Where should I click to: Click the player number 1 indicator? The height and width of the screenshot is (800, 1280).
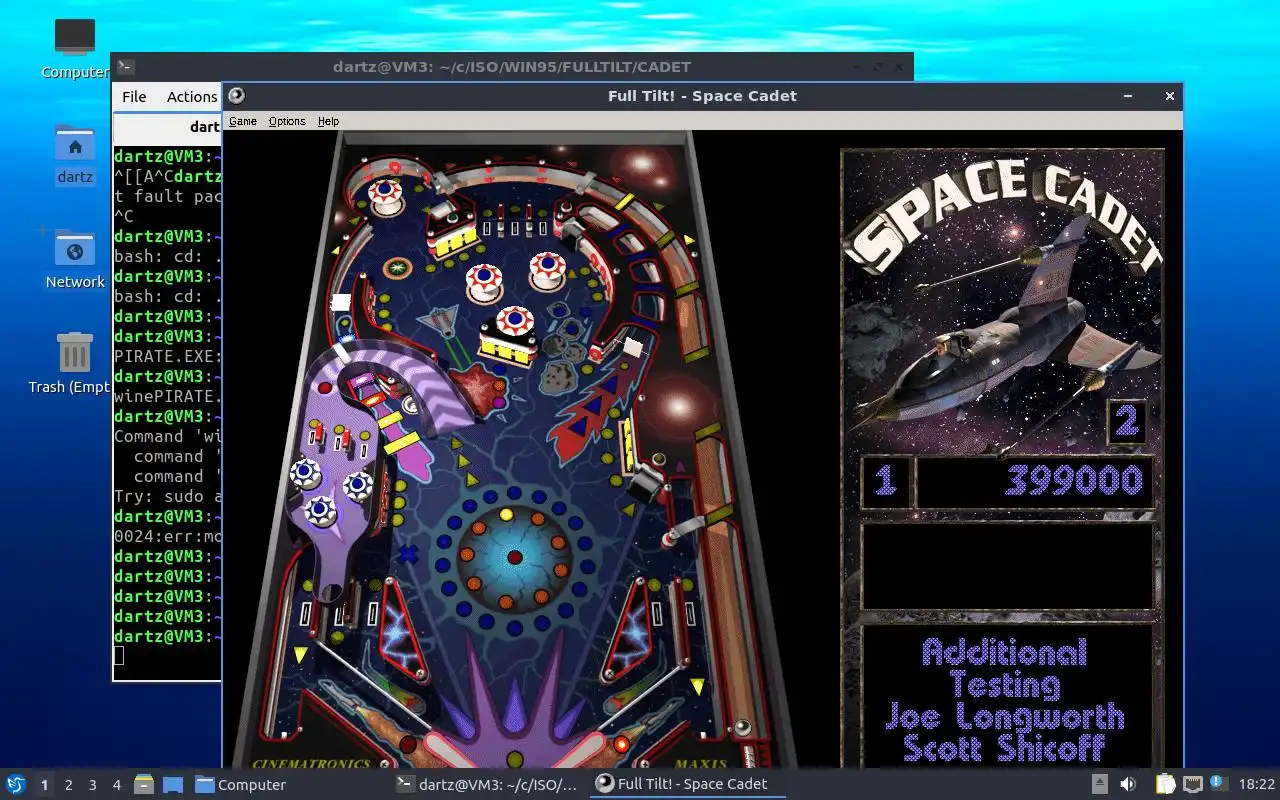coord(885,481)
